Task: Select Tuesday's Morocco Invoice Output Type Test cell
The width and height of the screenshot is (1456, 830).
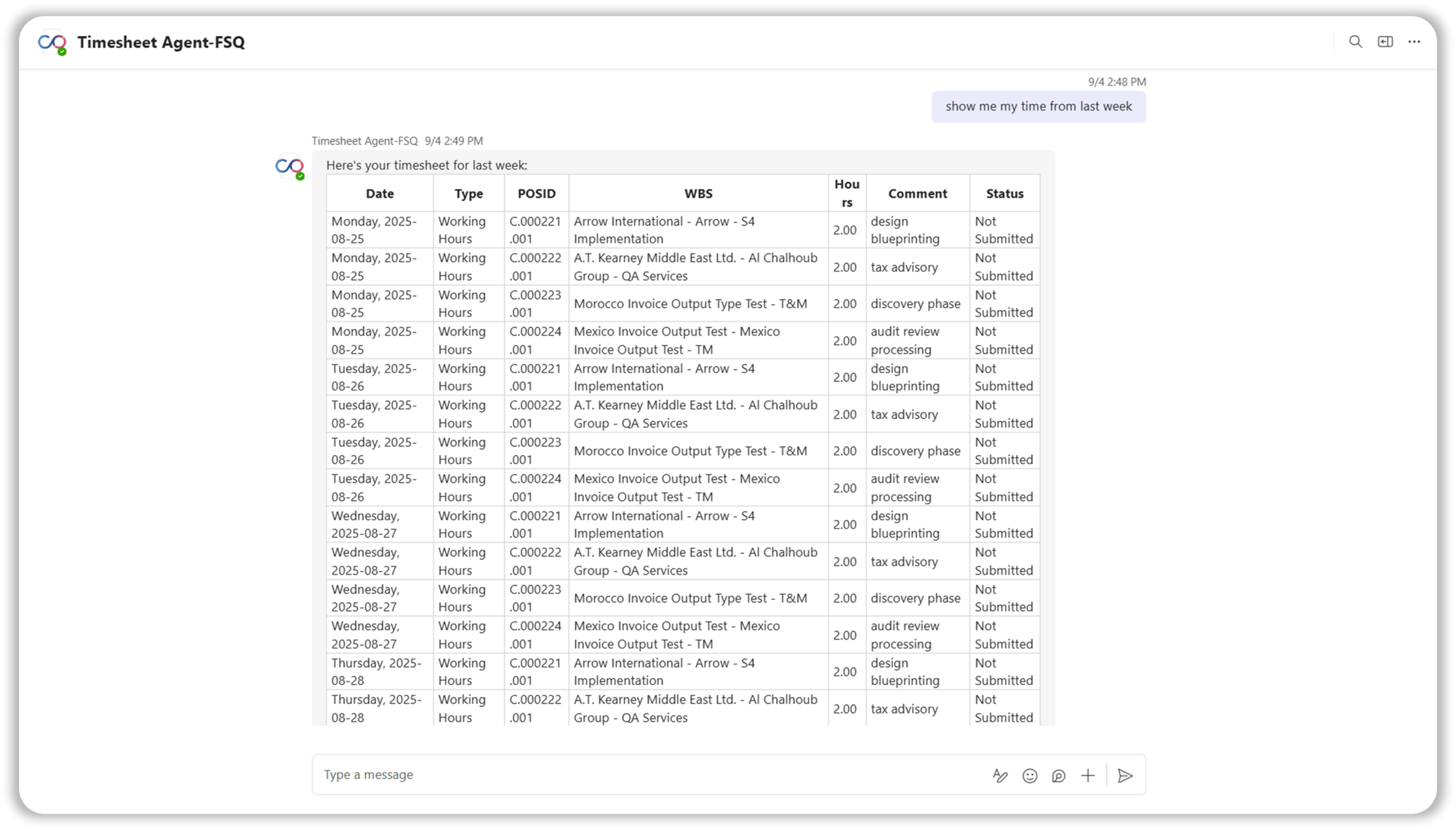Action: pos(698,451)
